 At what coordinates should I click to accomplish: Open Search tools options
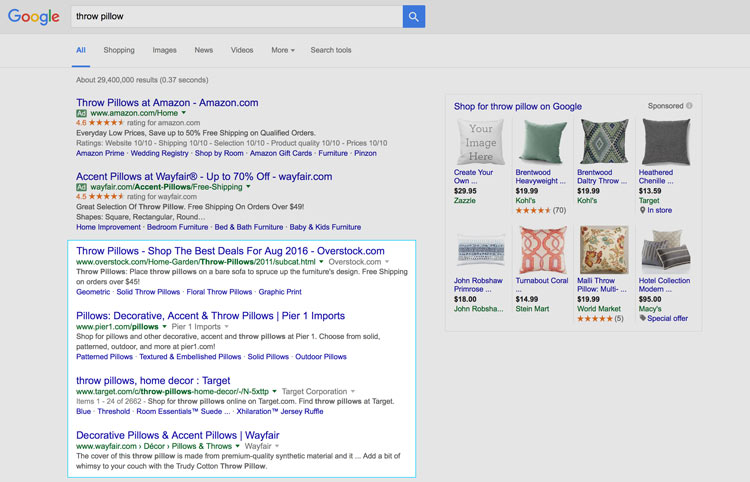coord(331,50)
